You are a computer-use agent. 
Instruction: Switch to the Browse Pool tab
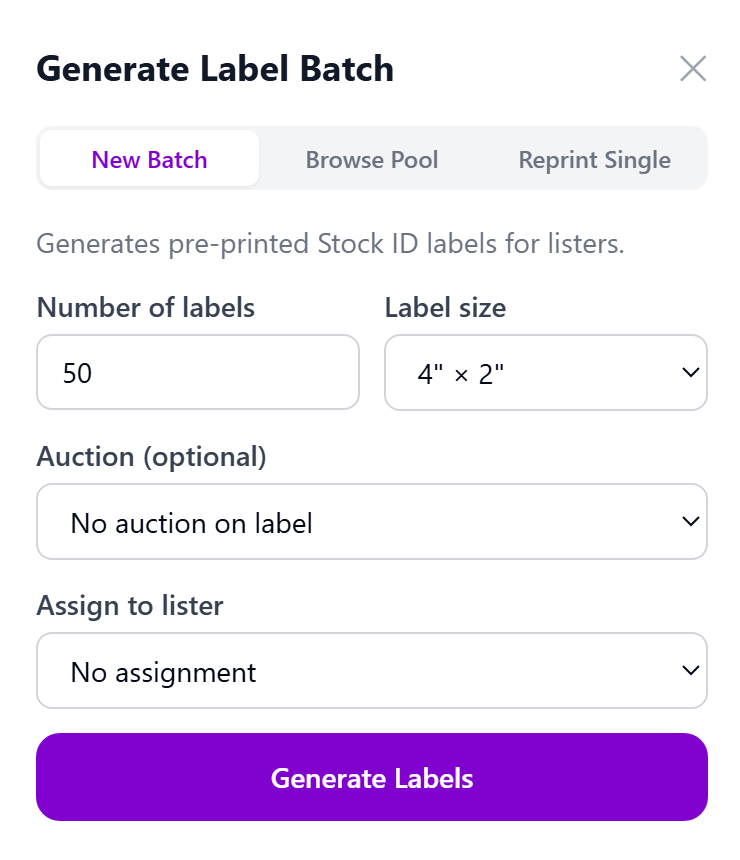point(372,159)
